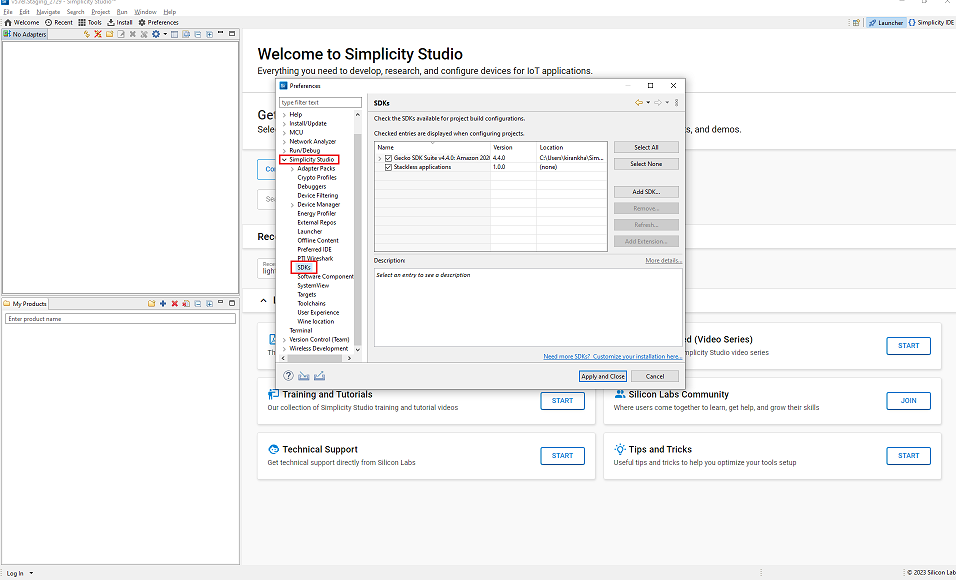
Task: Select the My Products tab
Action: coord(25,304)
